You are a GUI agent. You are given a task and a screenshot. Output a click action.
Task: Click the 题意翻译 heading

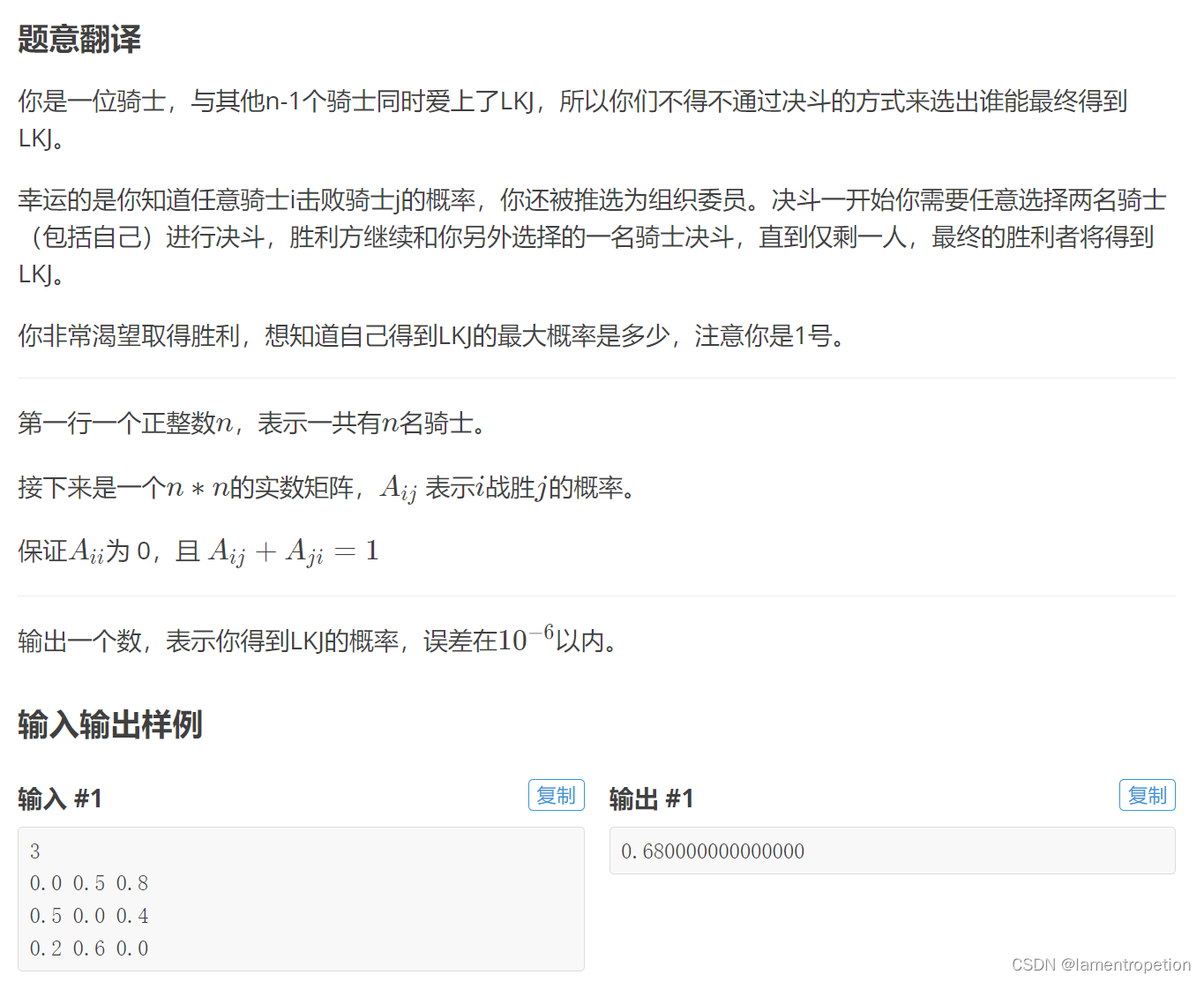tap(79, 39)
